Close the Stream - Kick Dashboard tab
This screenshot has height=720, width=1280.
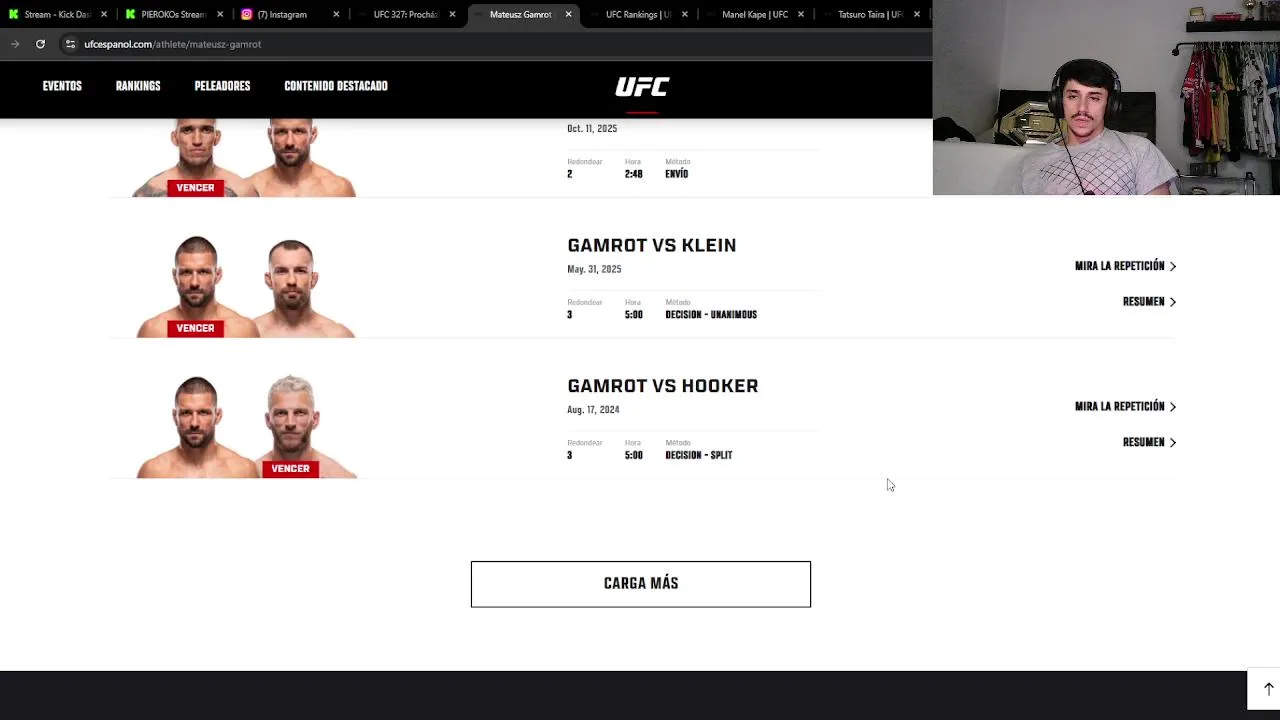coord(104,15)
